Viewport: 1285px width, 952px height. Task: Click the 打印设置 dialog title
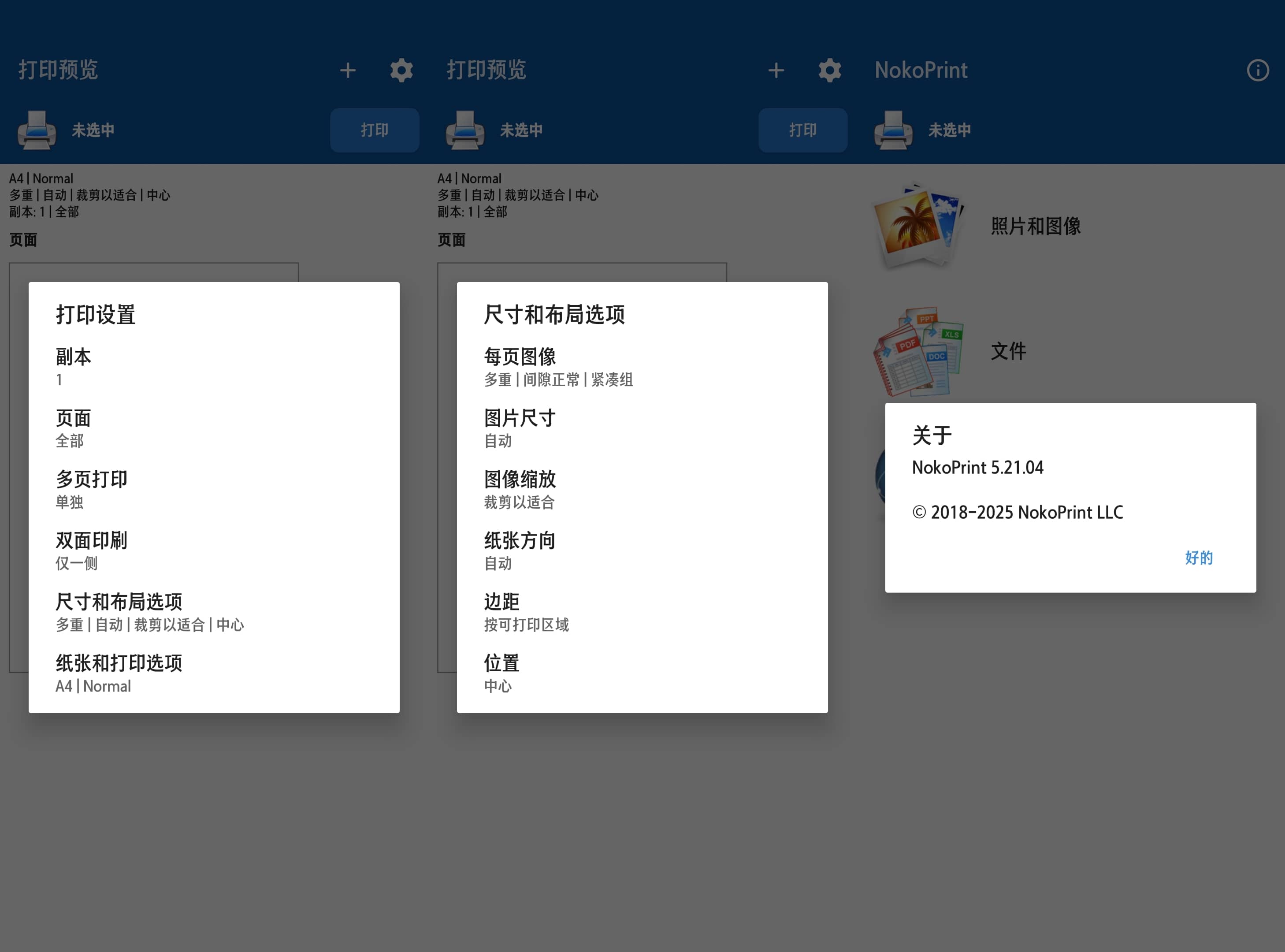point(96,315)
